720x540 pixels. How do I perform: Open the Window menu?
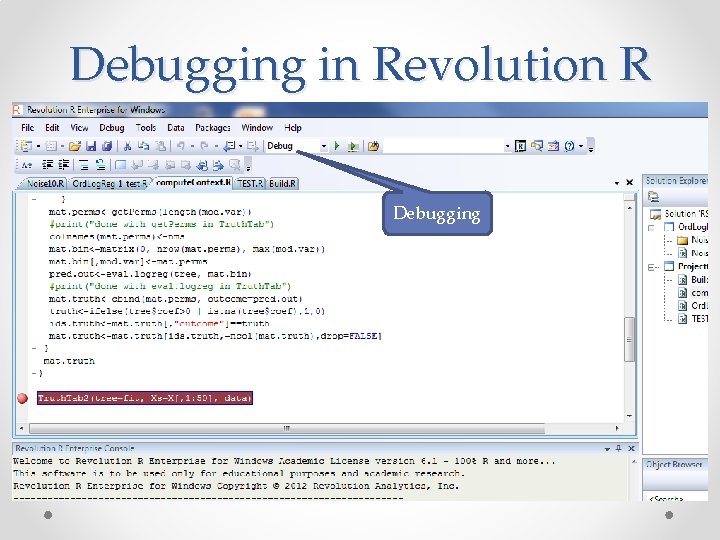[x=257, y=128]
